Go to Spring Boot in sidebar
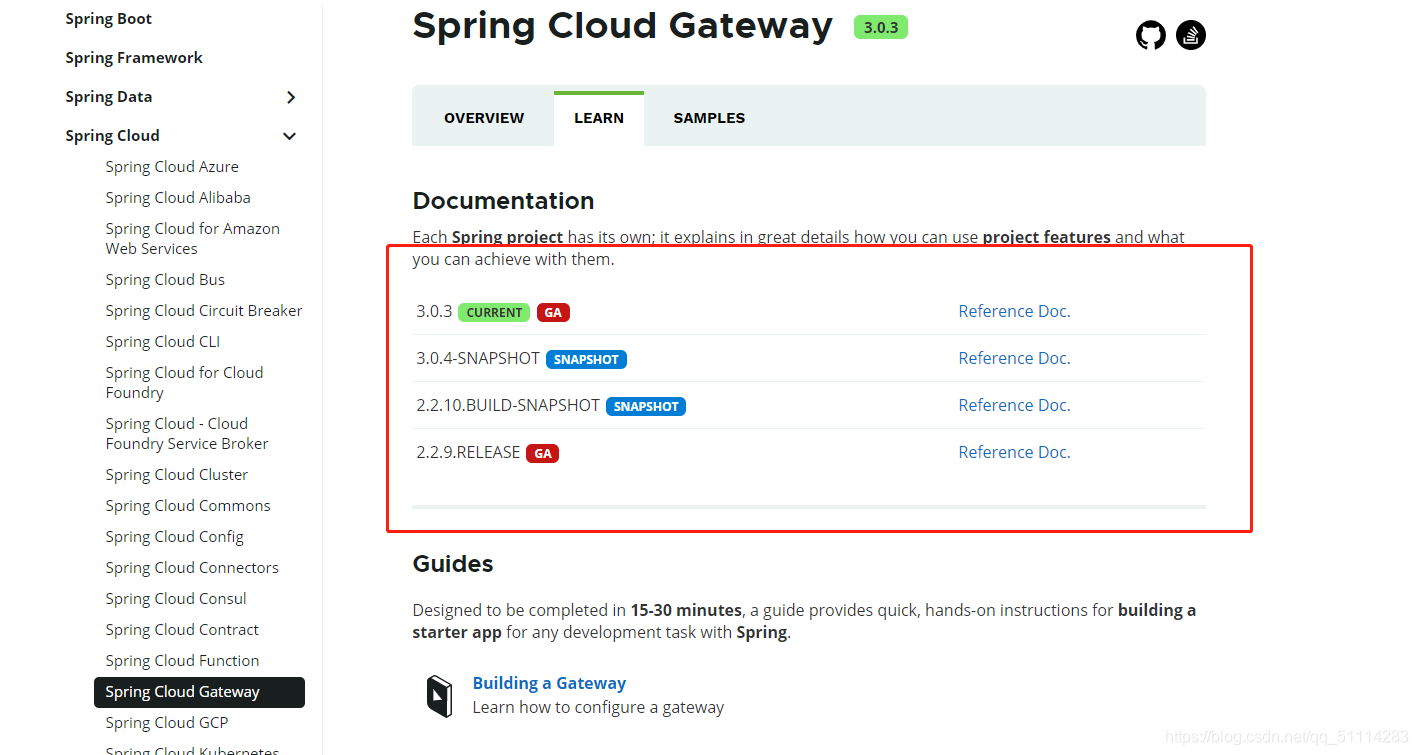 (x=109, y=19)
